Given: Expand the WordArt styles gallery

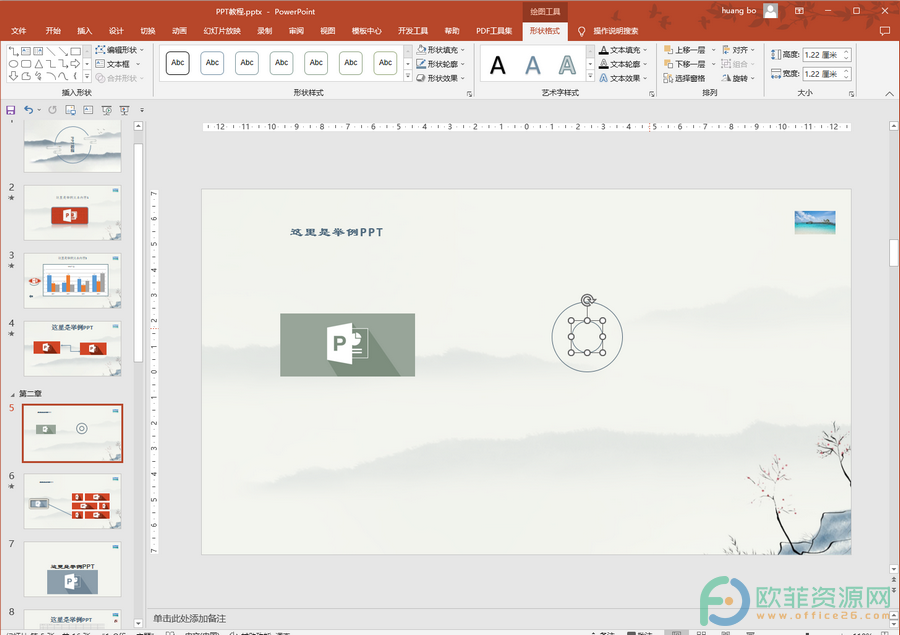Looking at the screenshot, I should point(590,76).
